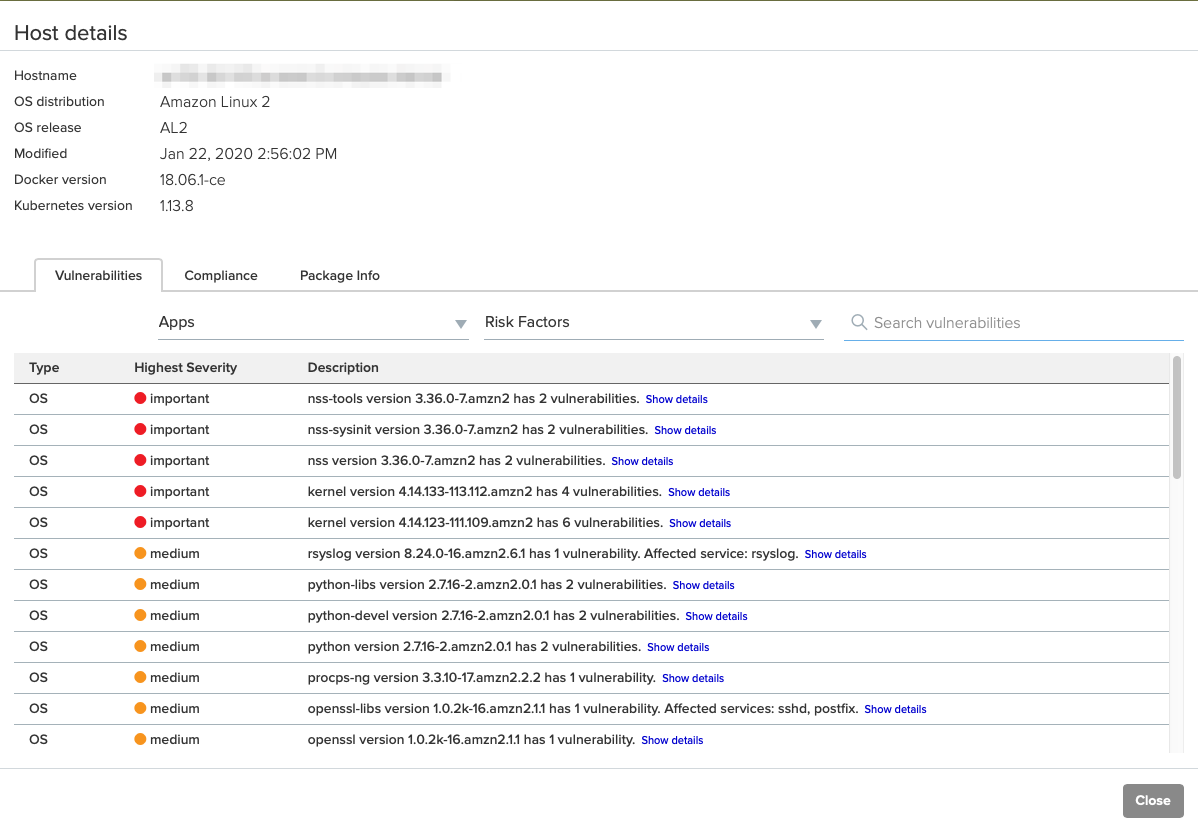Click red severity dot for nss-tools
Viewport: 1198px width, 833px height.
(x=140, y=398)
